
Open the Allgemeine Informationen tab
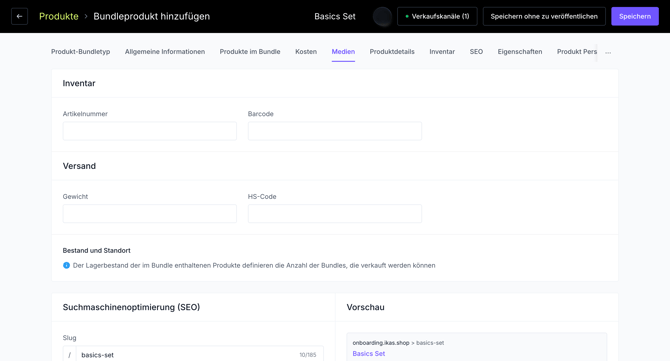coord(165,52)
